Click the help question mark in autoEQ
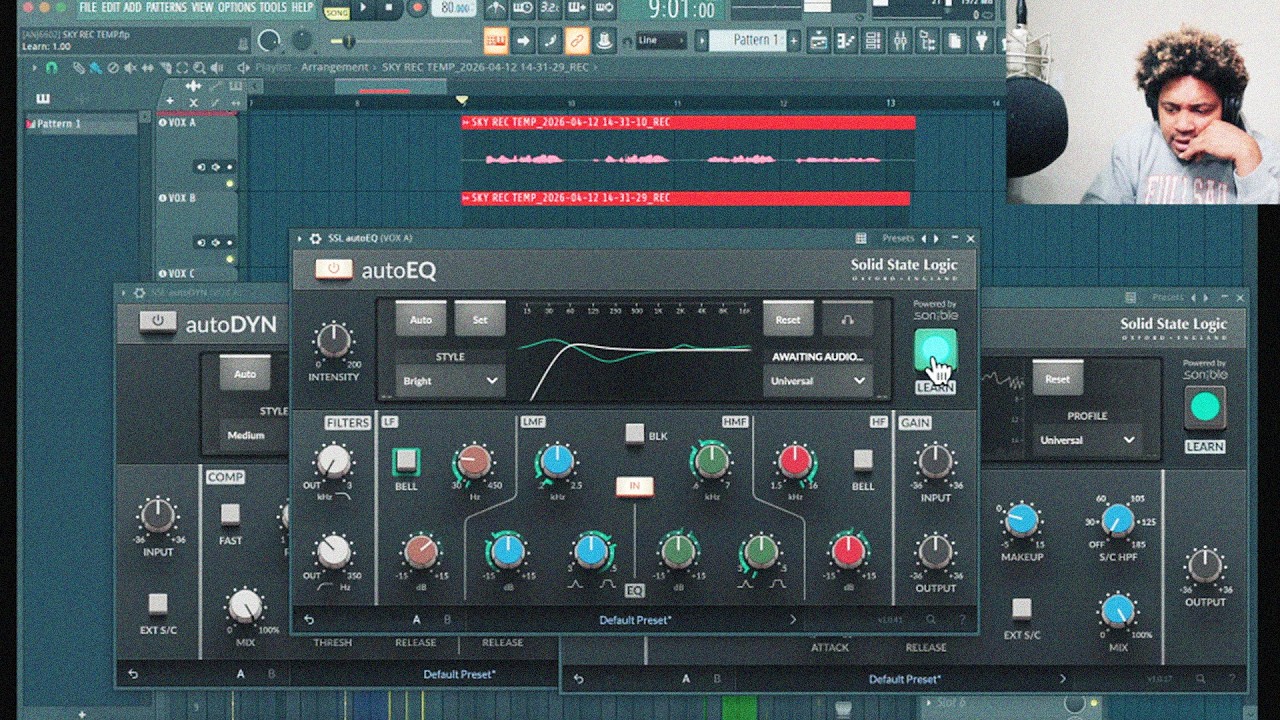1280x720 pixels. [x=964, y=620]
